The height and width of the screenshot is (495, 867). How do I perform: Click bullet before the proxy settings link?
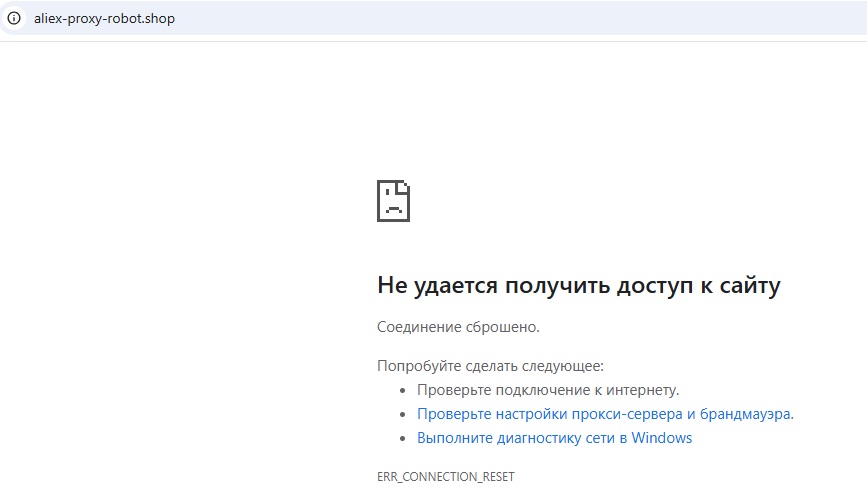tap(403, 414)
